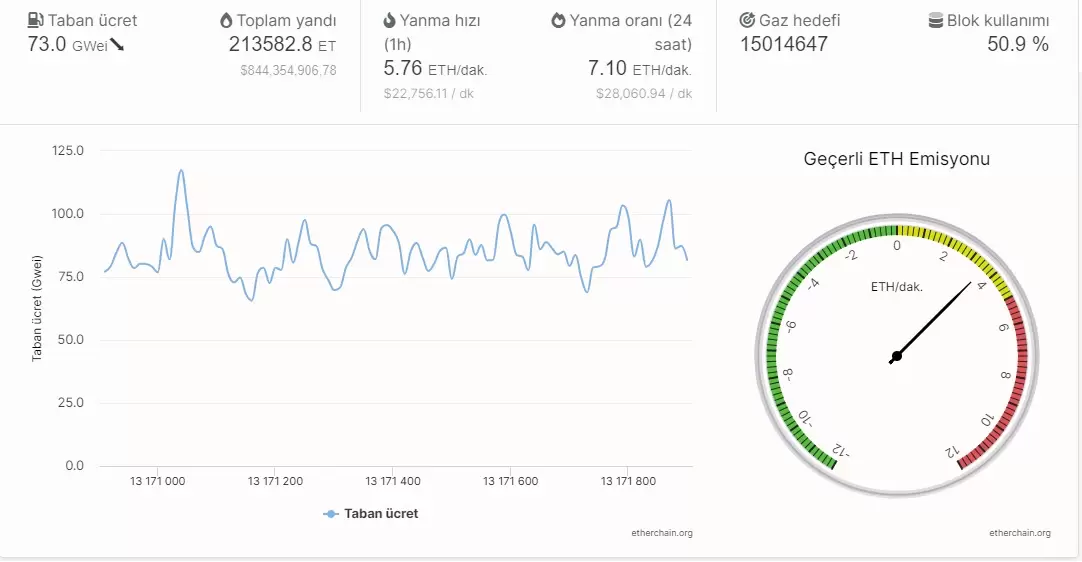1082x562 pixels.
Task: Click the highest peak on the base fee chart
Action: tap(181, 171)
